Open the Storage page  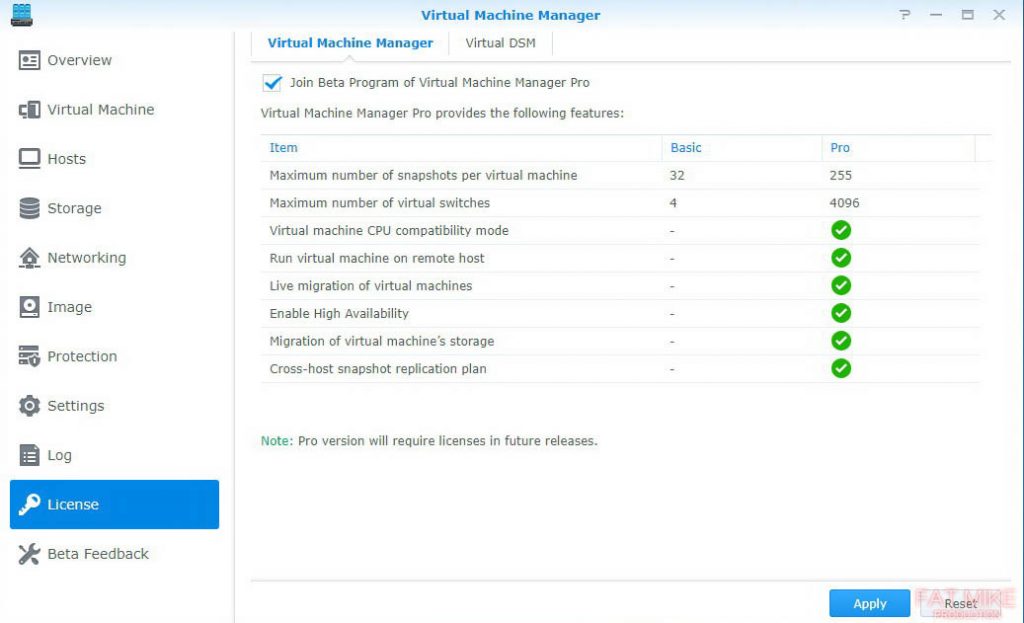click(x=114, y=208)
